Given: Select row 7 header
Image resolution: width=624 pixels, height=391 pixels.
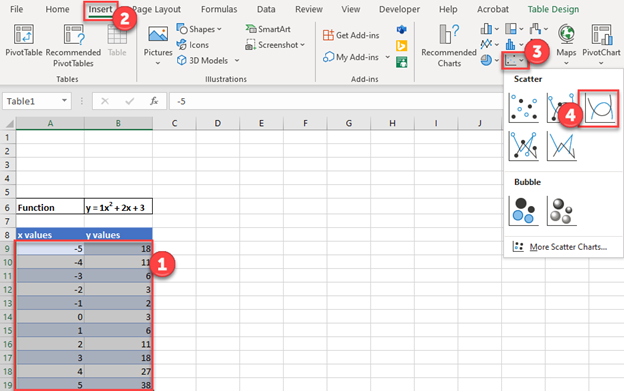Looking at the screenshot, I should point(8,221).
